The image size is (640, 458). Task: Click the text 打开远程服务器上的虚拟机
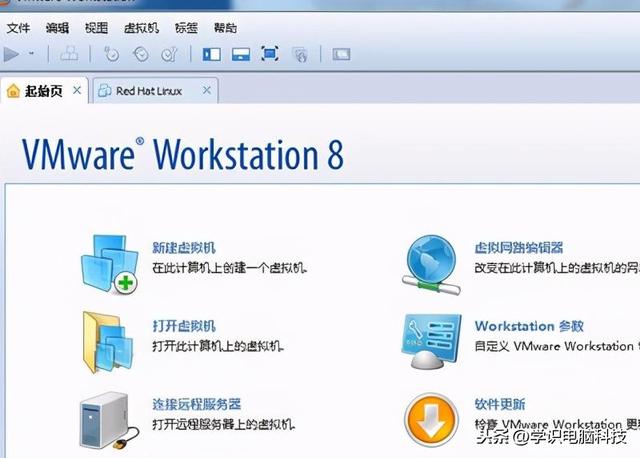pos(223,425)
